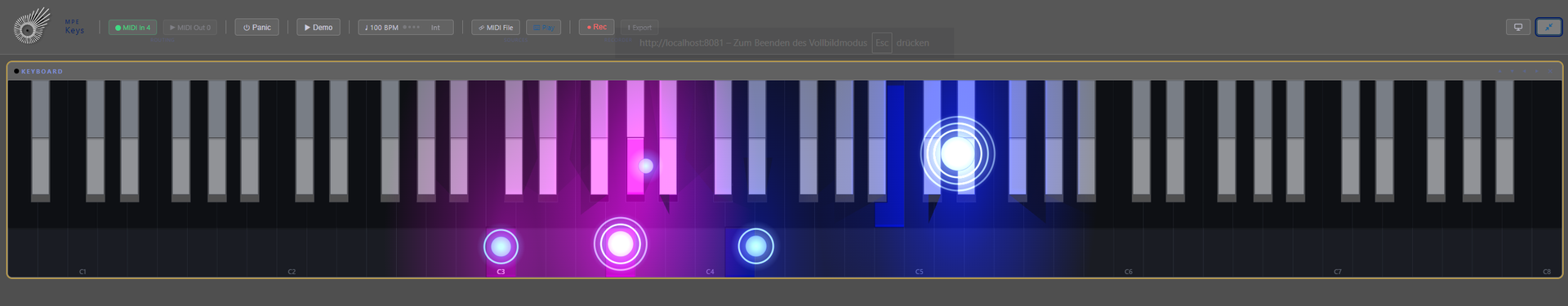Image resolution: width=1568 pixels, height=306 pixels.
Task: Move Keyboard panel down with the down arrow
Action: point(1512,71)
